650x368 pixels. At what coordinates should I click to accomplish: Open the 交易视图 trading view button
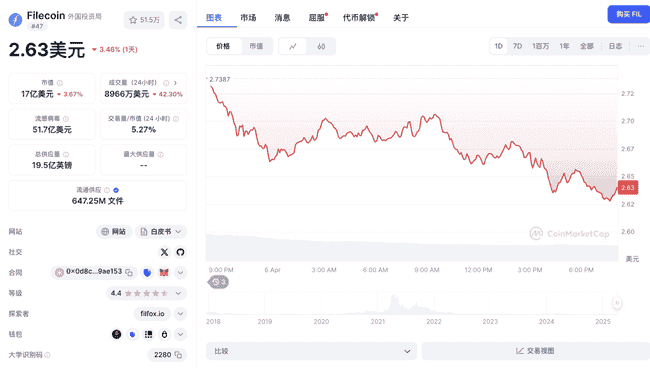(535, 351)
